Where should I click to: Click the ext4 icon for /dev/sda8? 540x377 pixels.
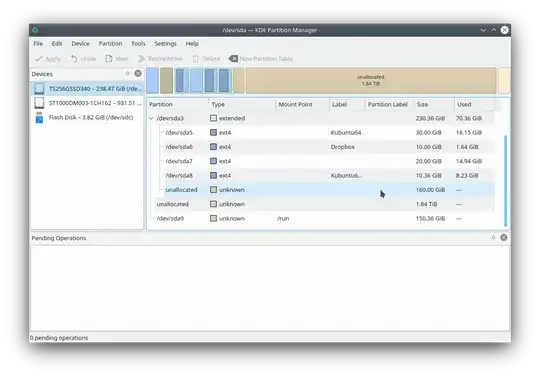214,176
